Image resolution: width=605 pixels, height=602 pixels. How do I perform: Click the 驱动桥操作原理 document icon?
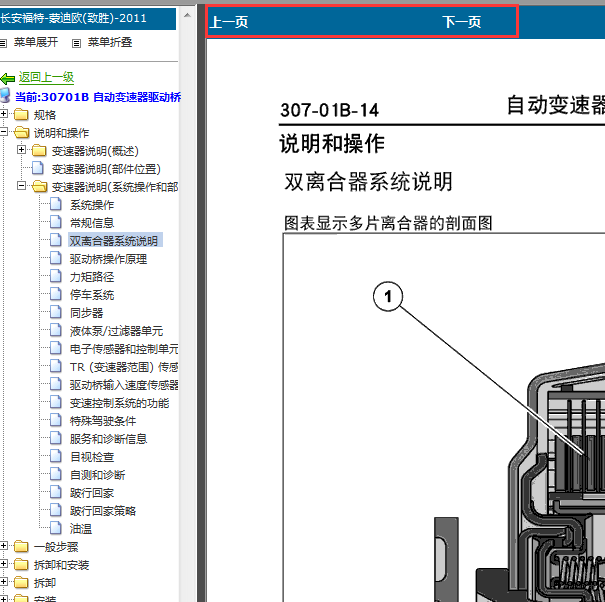click(x=56, y=258)
